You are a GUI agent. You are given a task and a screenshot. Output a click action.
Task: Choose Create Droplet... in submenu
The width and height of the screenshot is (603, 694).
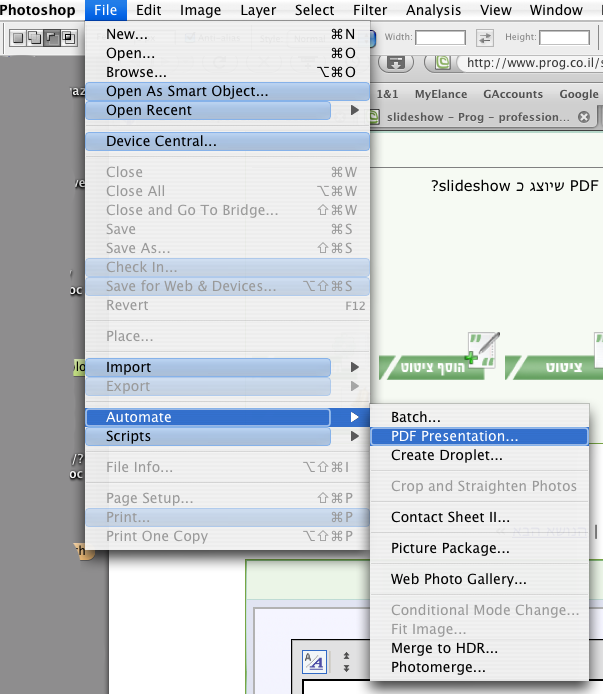click(479, 455)
